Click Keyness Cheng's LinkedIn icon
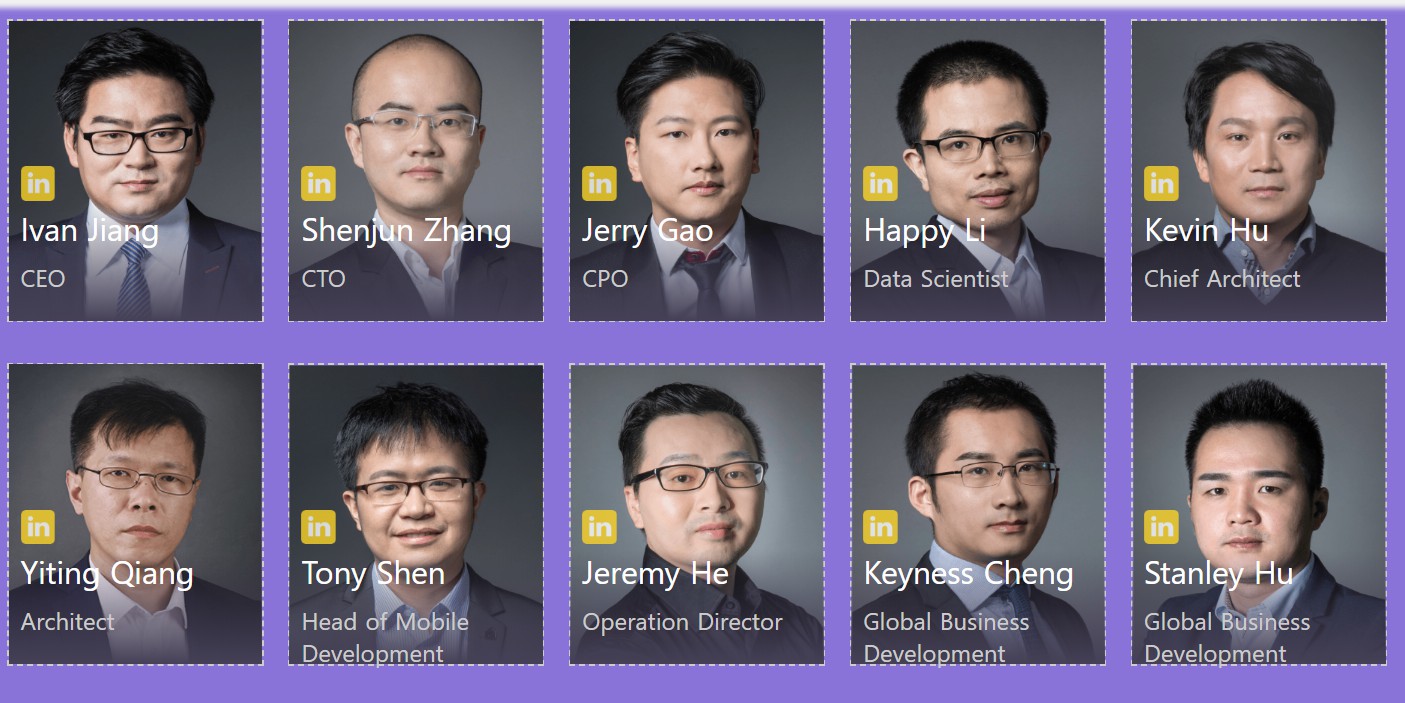The width and height of the screenshot is (1405, 703). pos(881,527)
